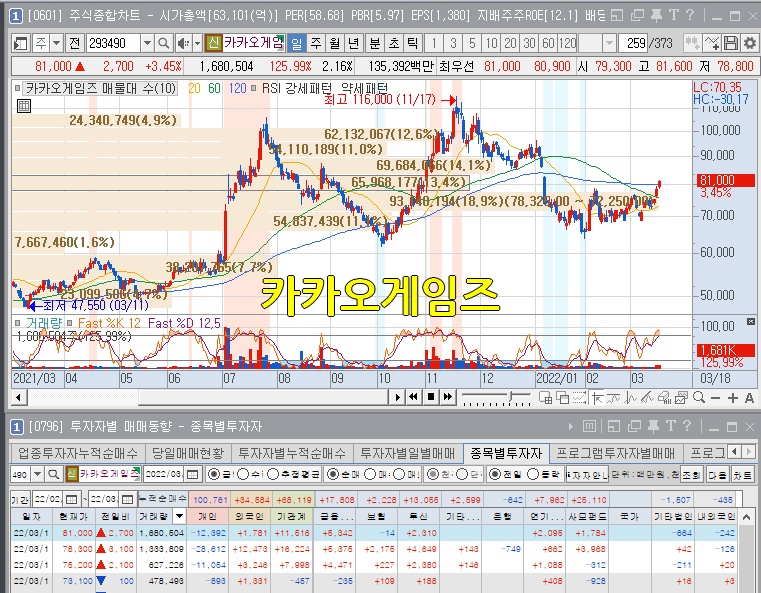761x593 pixels.
Task: Open the empty interval dropdown after 120
Action: pos(609,44)
